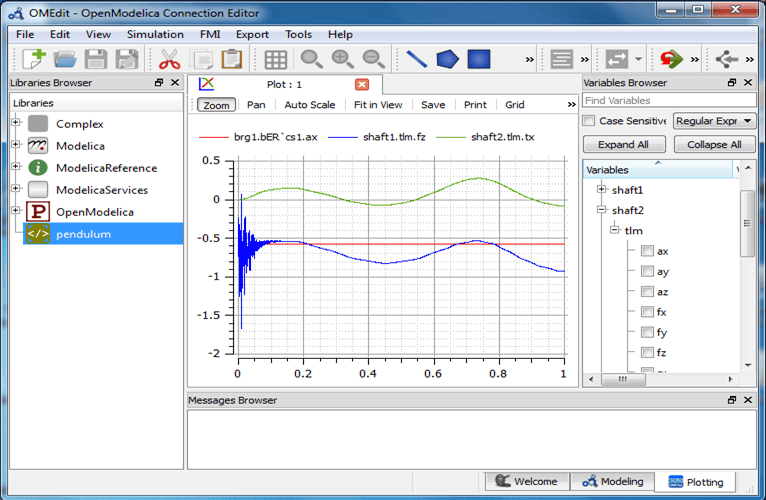
Task: Open the Simulation menu
Action: pos(155,34)
